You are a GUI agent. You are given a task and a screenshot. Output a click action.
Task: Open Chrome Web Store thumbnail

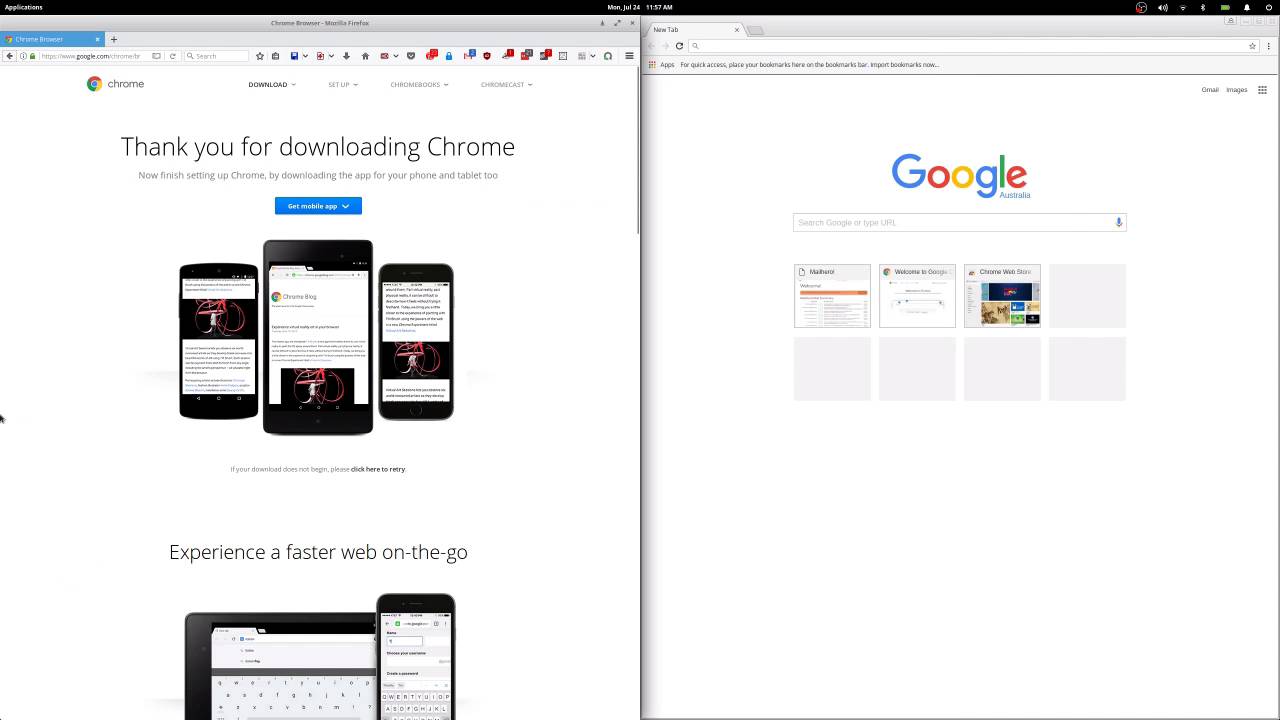tap(1002, 296)
